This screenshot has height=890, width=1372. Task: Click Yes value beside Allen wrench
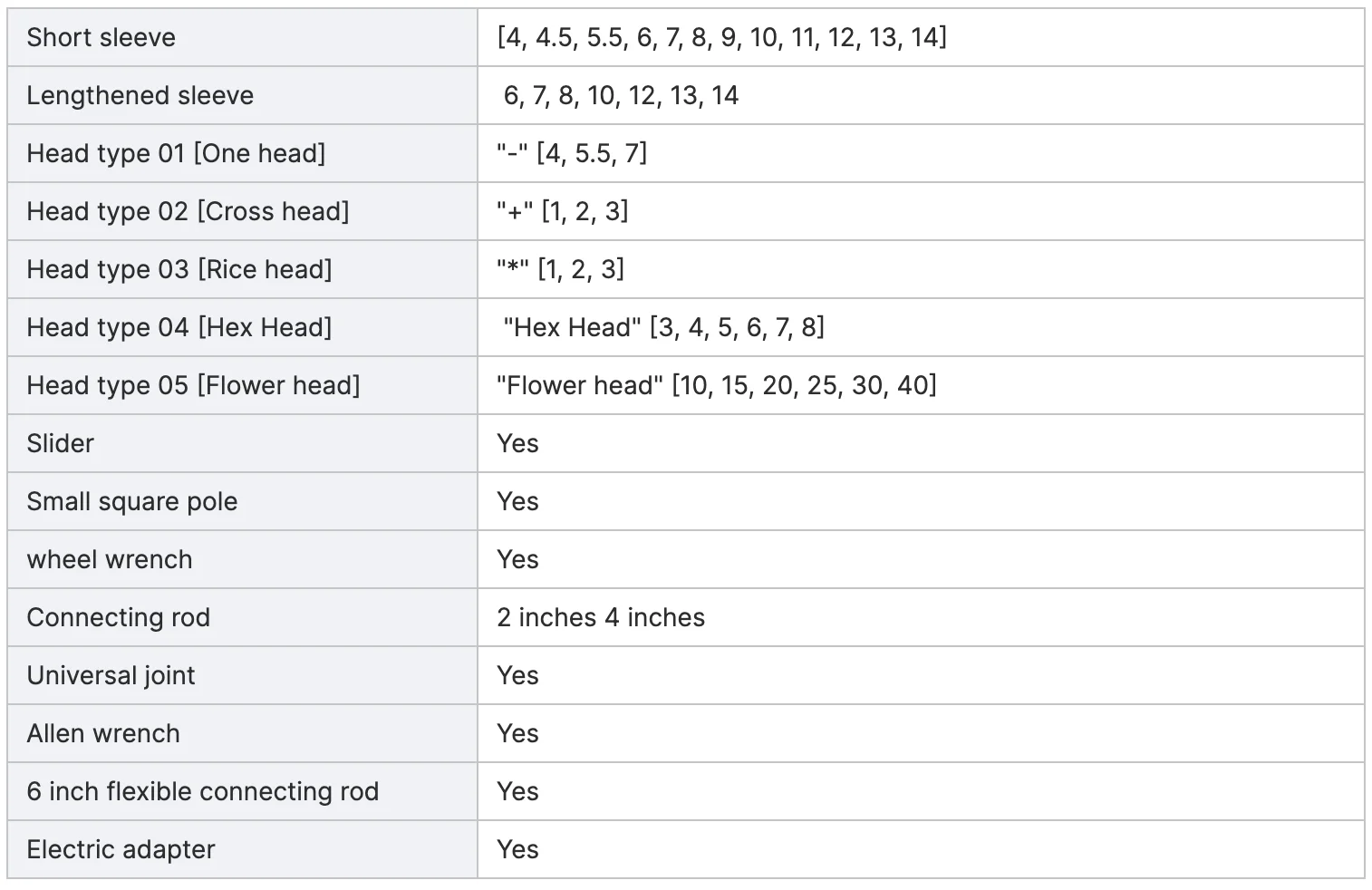click(517, 733)
